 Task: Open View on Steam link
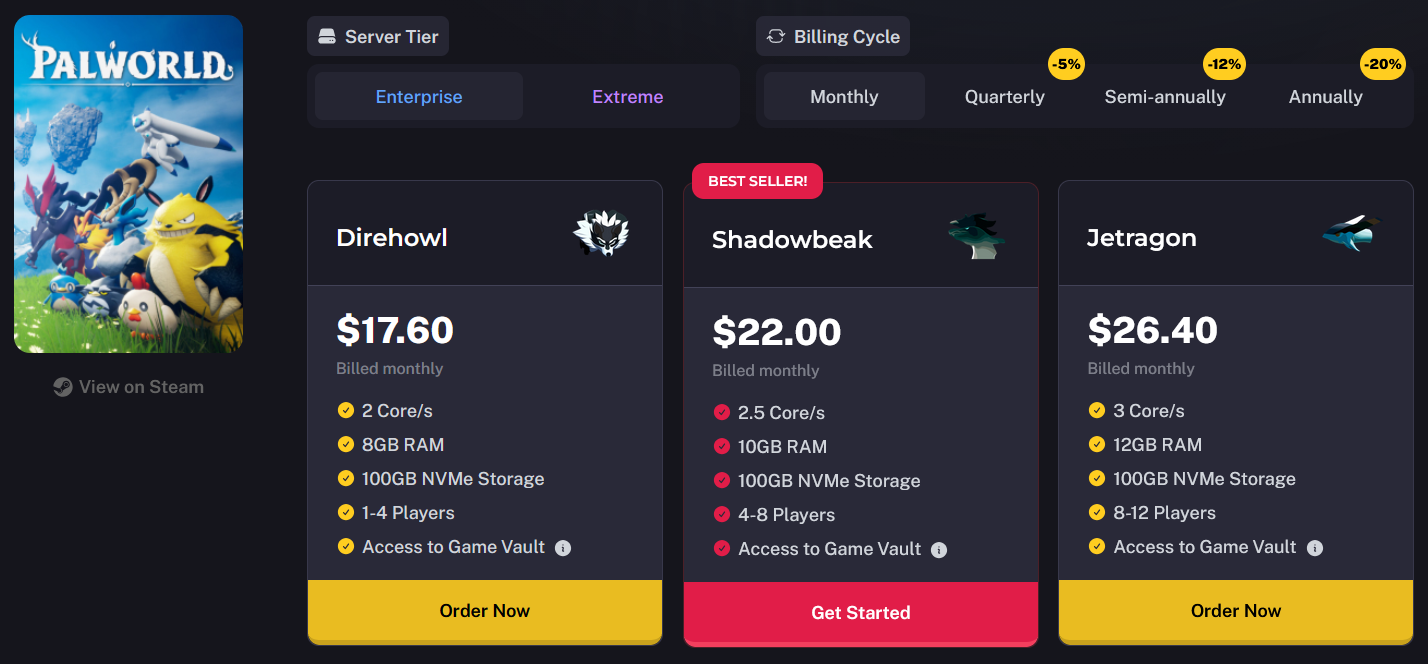[129, 387]
